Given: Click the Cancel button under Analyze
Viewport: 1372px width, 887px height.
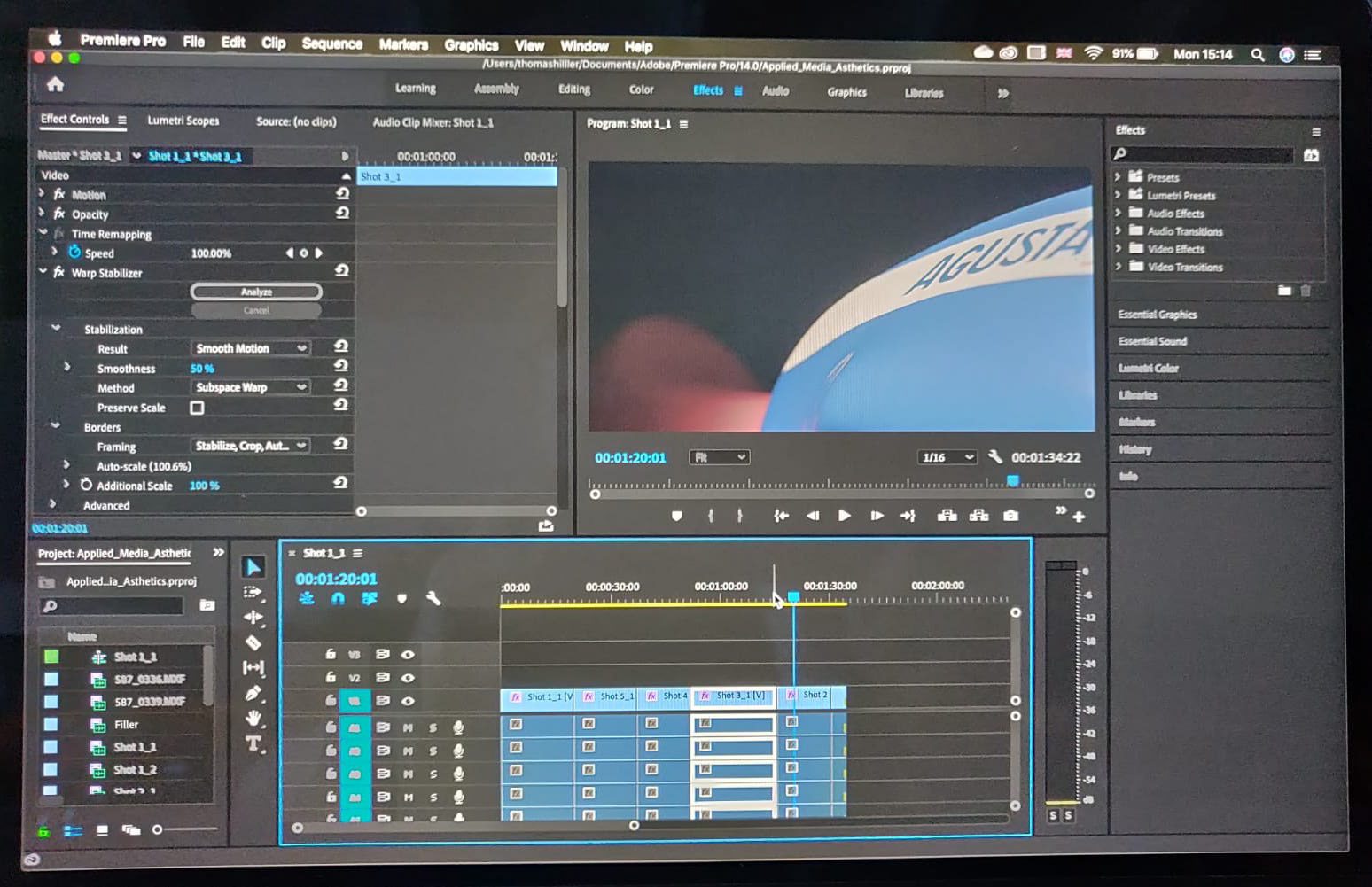Looking at the screenshot, I should (256, 310).
